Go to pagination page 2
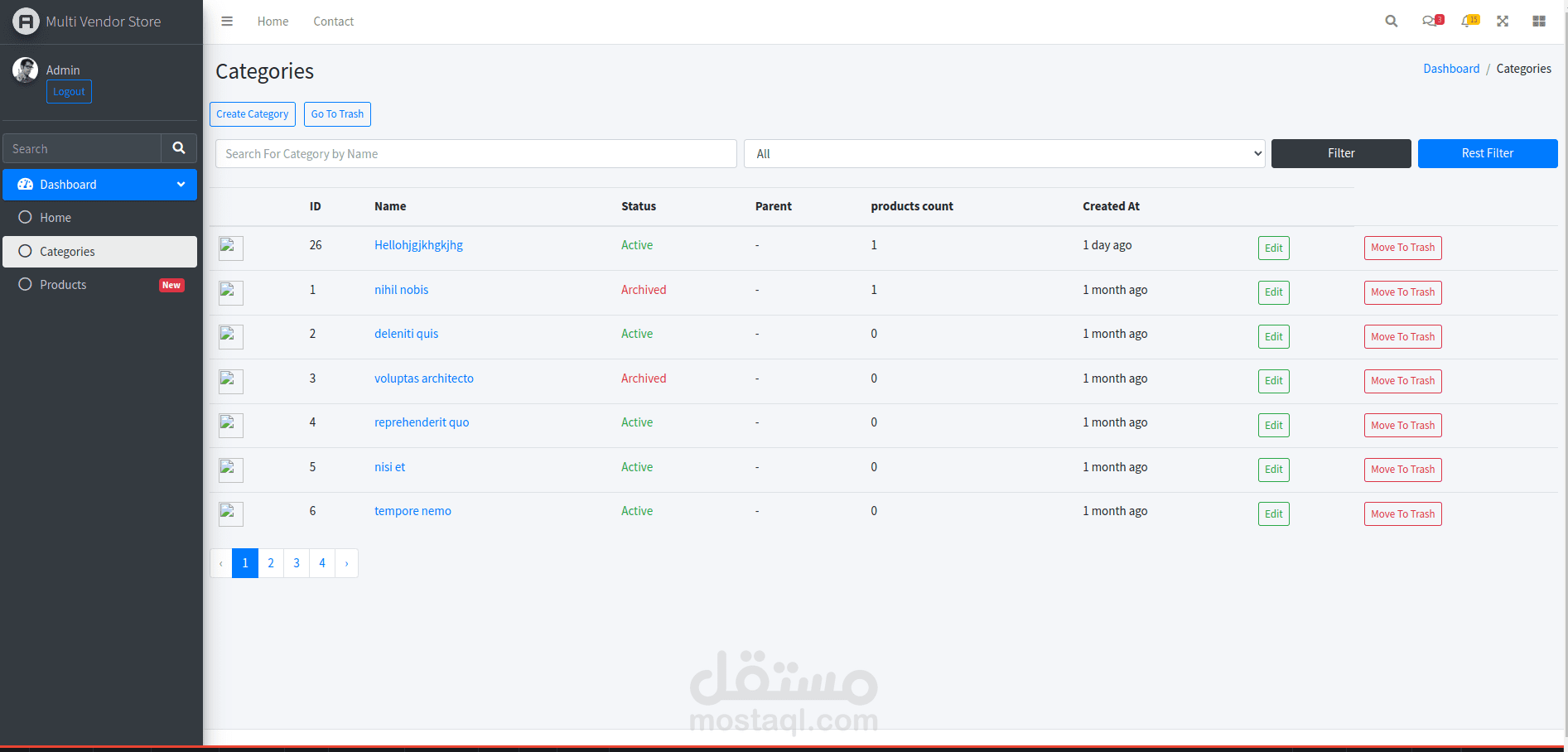Screen dimensions: 1568x752 [x=271, y=563]
